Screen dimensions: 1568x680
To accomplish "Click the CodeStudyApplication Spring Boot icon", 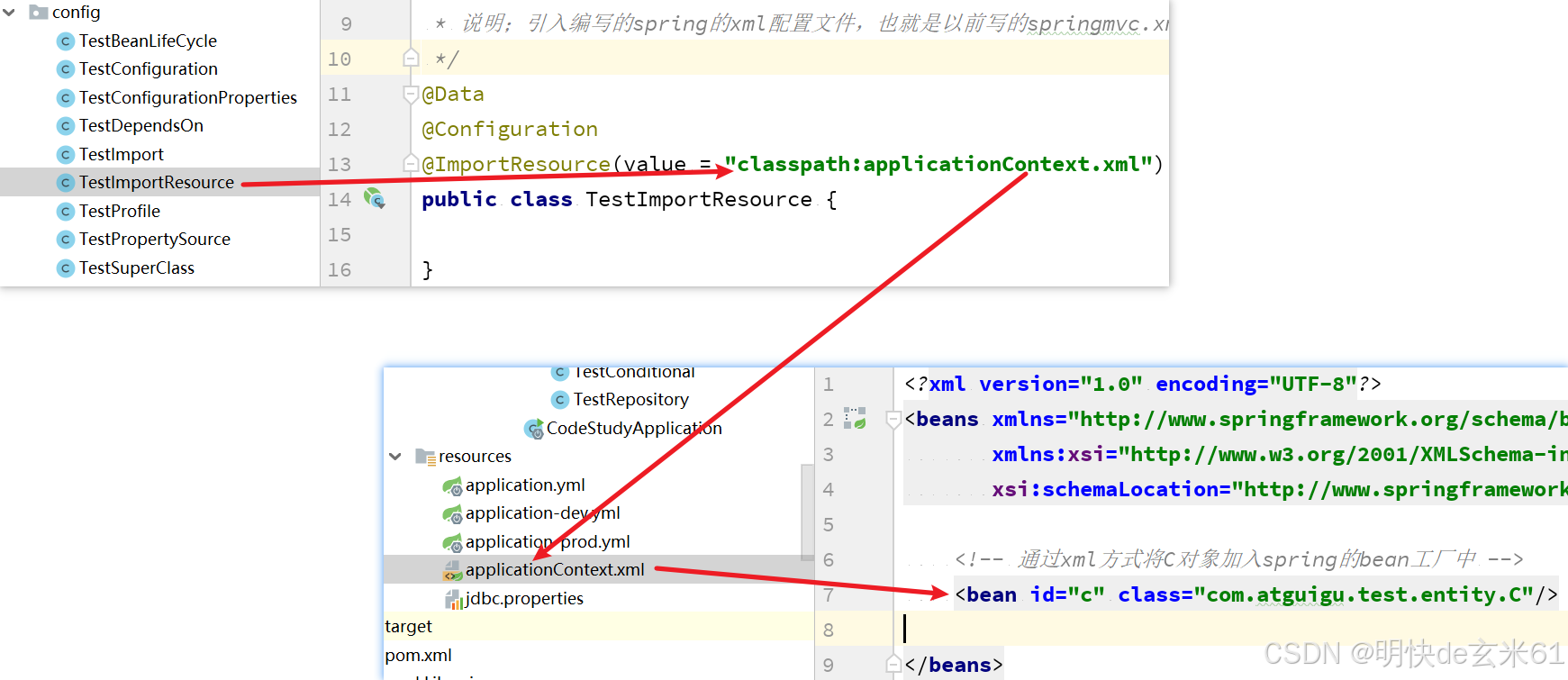I will [534, 429].
